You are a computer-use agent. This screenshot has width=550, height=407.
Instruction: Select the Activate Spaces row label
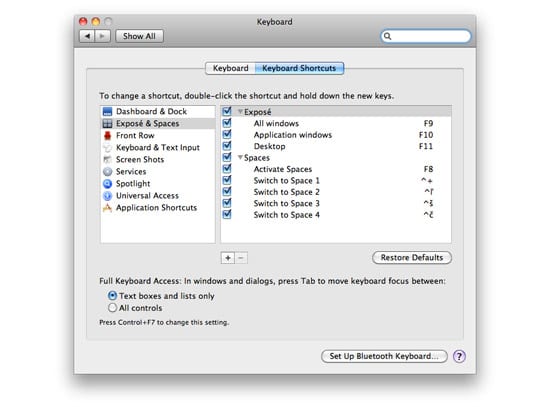coord(283,169)
